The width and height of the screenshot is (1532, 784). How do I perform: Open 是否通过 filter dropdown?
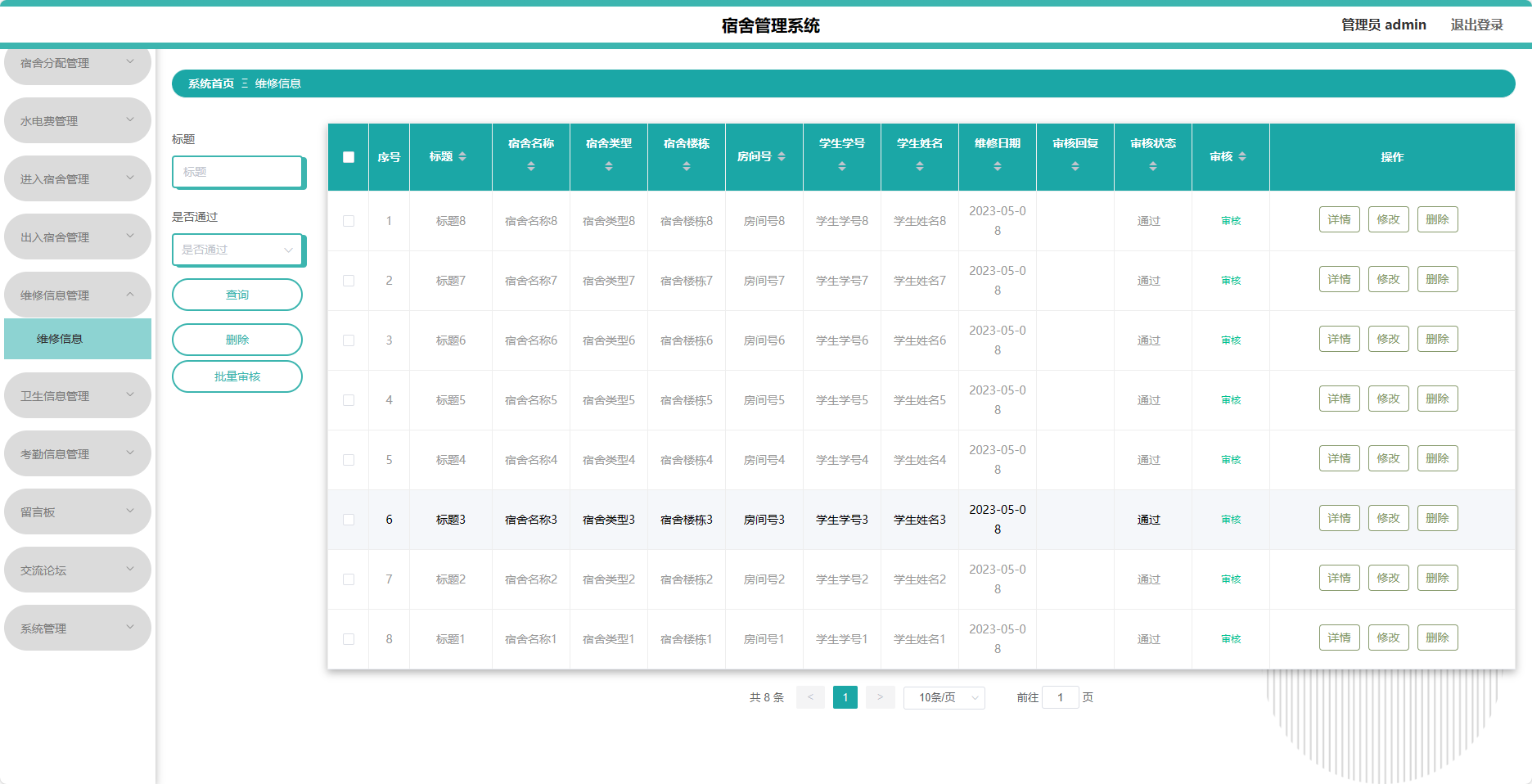pos(238,250)
